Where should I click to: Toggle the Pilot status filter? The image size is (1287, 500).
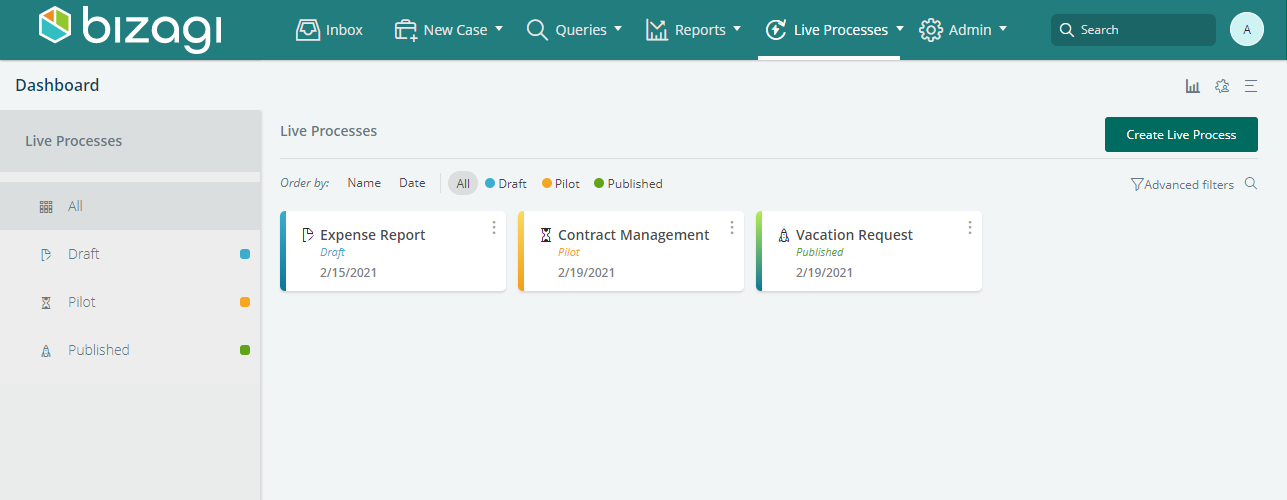point(561,184)
